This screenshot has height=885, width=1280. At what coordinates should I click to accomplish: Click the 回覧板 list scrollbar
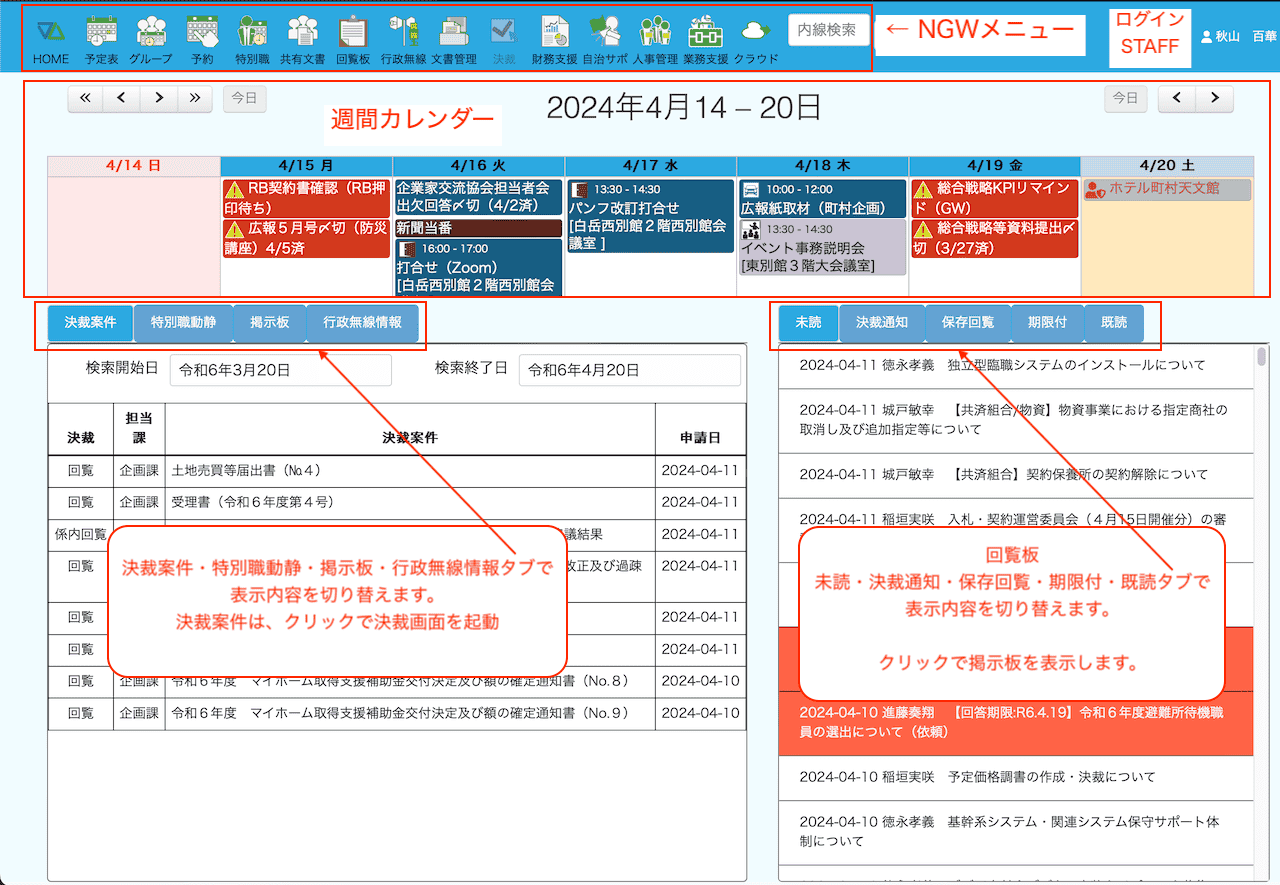pos(1261,358)
